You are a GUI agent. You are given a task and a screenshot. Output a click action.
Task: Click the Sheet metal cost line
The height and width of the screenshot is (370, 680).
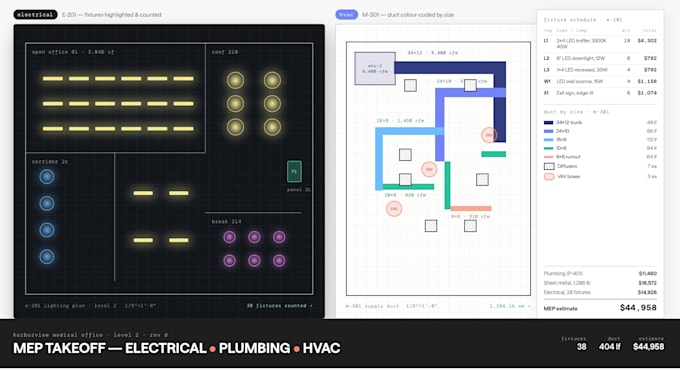tap(600, 283)
